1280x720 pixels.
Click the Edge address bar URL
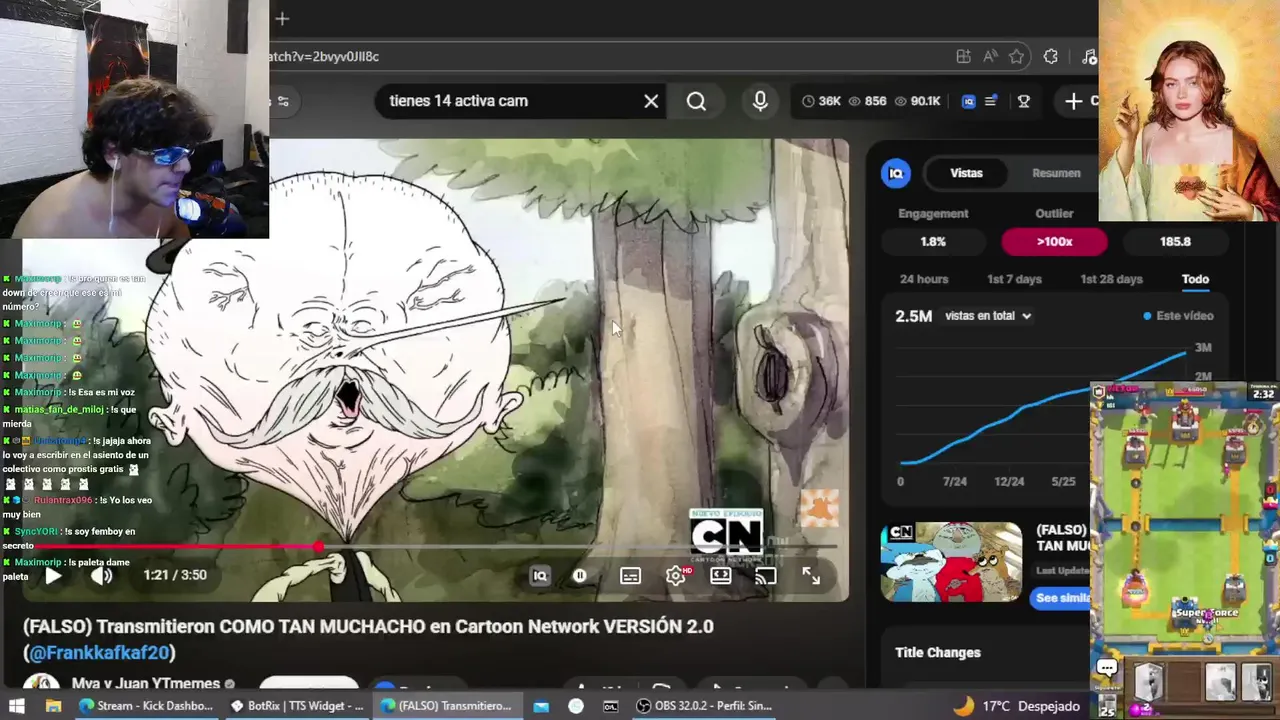coord(324,57)
